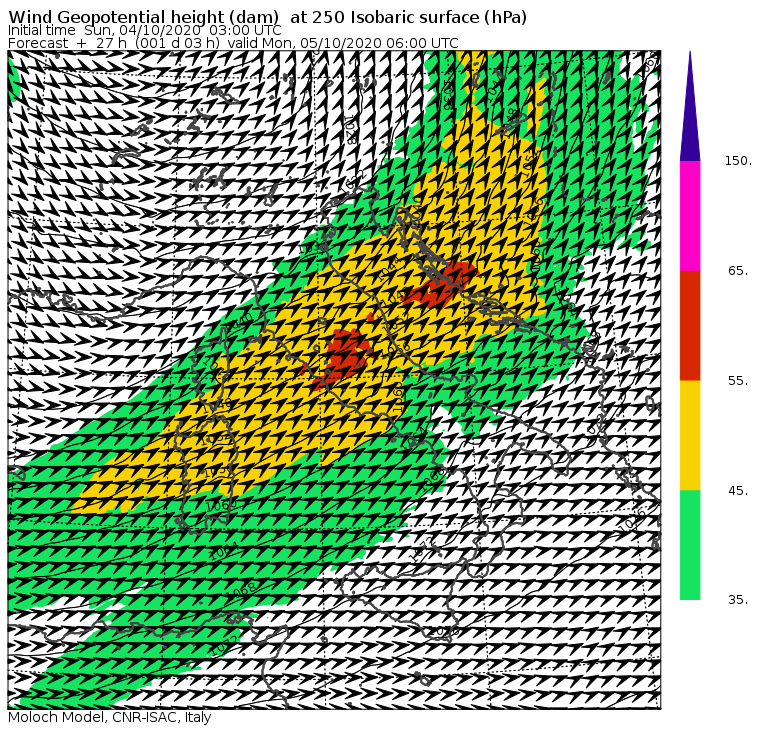
Task: Click the legend value "150."
Action: (x=739, y=160)
